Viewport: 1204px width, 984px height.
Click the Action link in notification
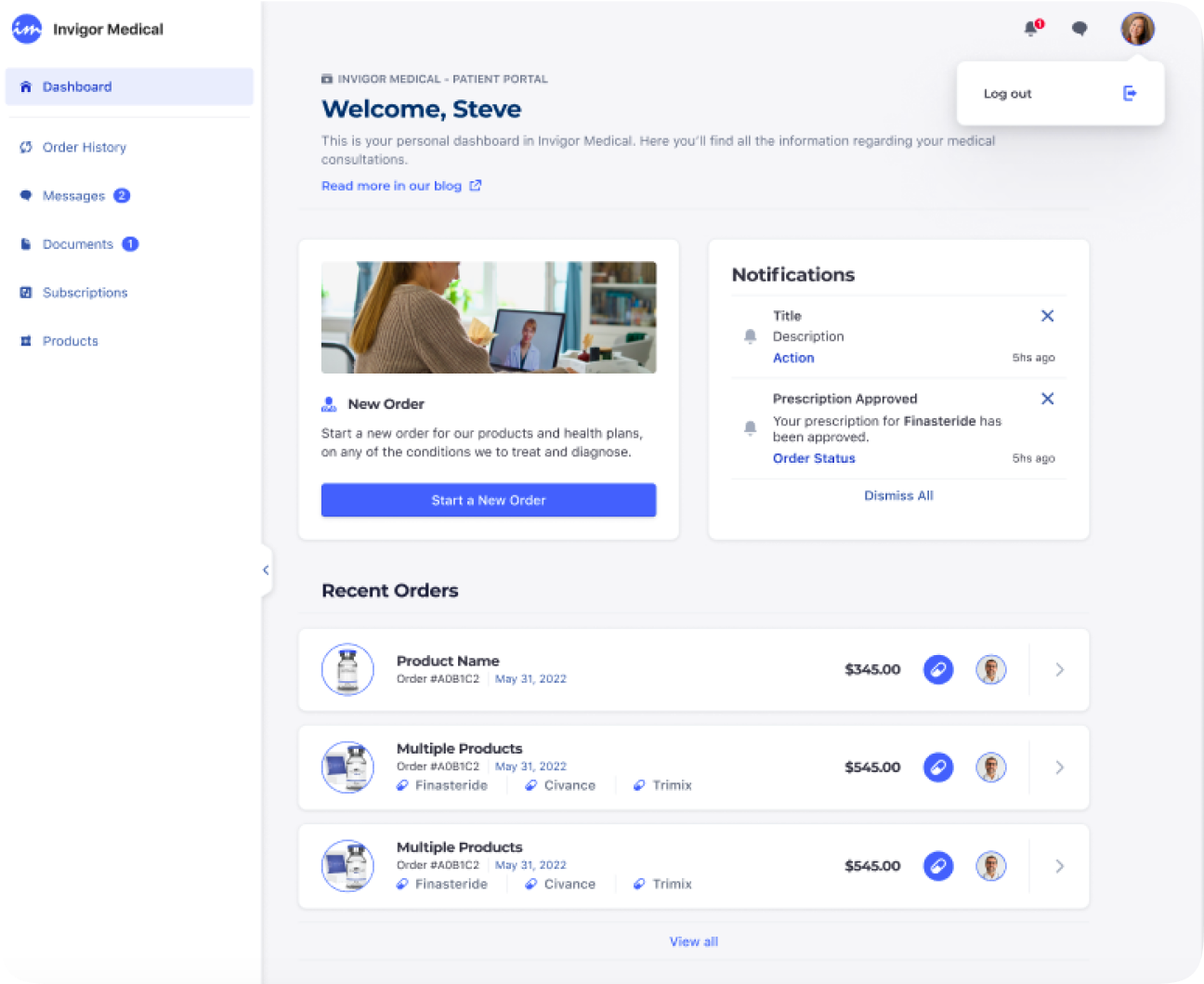click(x=793, y=358)
